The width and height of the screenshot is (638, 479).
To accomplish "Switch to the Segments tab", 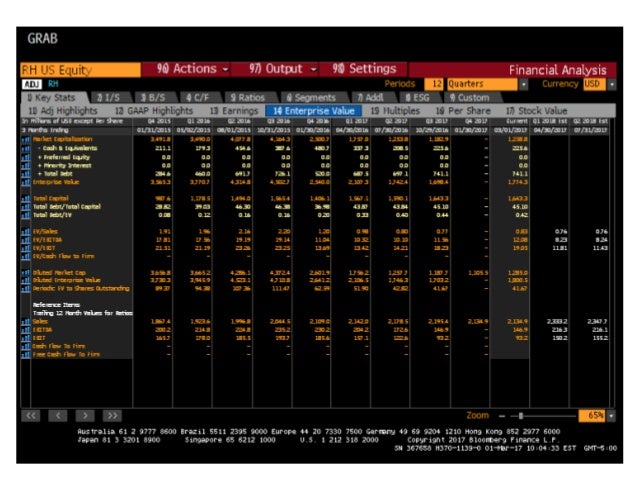I will [311, 98].
